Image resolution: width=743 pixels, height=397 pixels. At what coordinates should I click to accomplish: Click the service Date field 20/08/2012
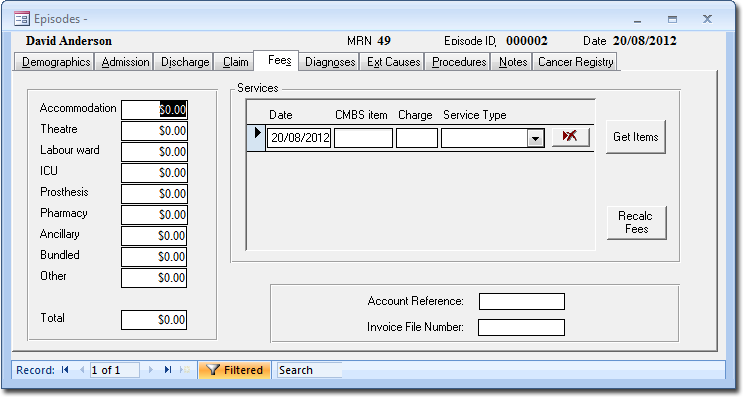pyautogui.click(x=299, y=138)
